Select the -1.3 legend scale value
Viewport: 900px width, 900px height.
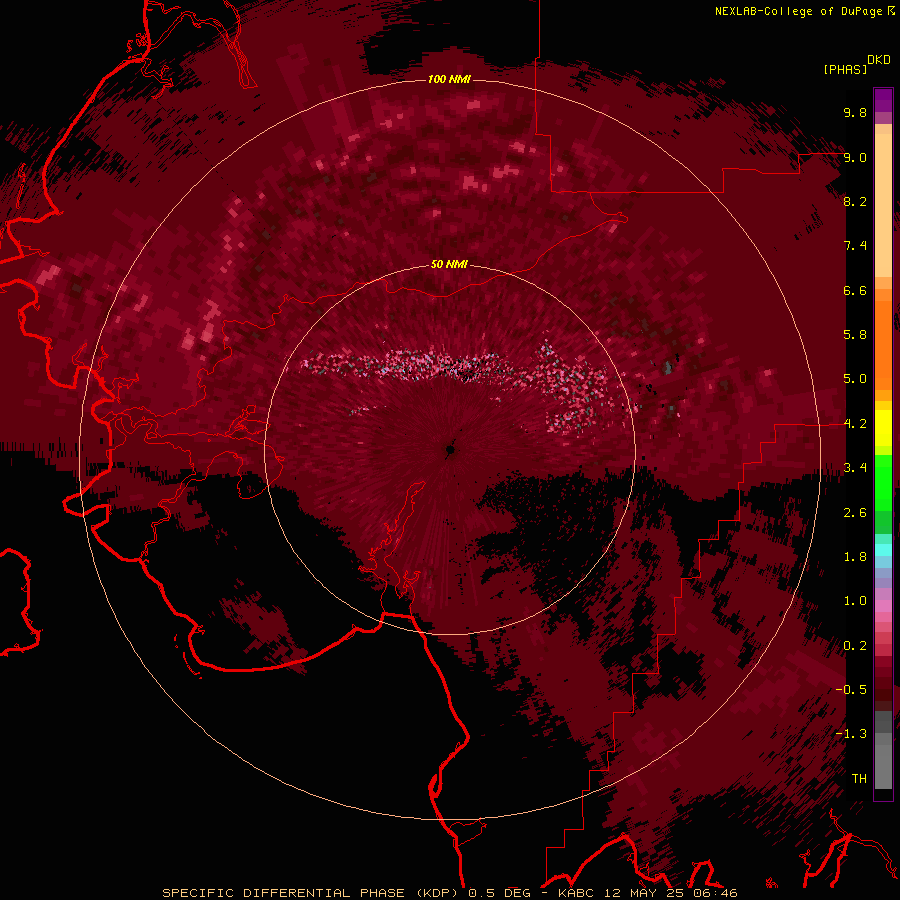[852, 734]
